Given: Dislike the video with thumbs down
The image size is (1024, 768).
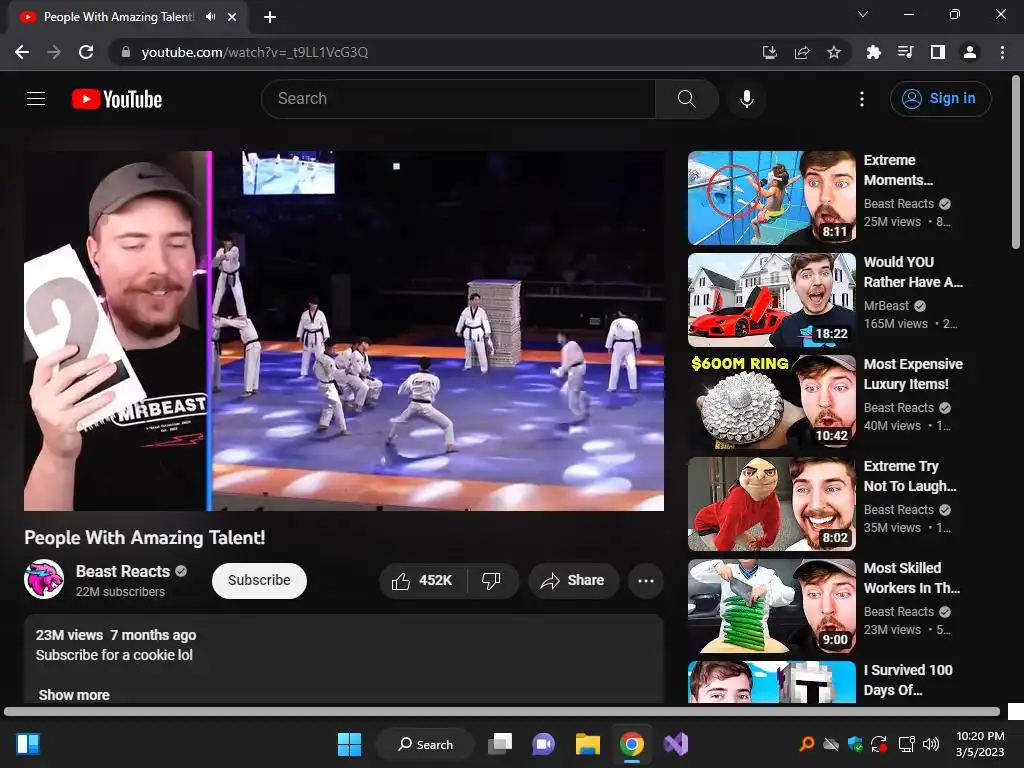Looking at the screenshot, I should coord(491,581).
